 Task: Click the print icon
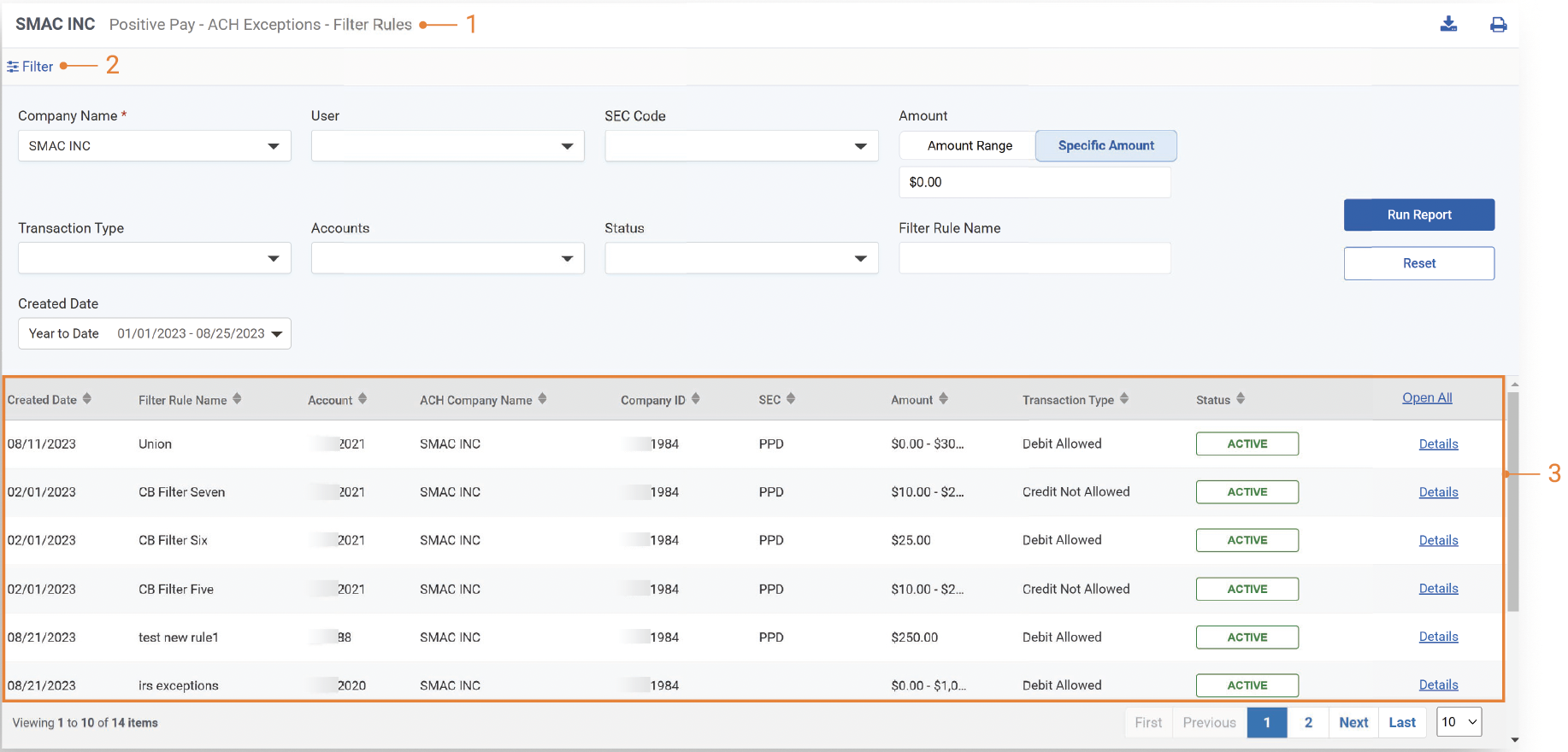point(1498,25)
